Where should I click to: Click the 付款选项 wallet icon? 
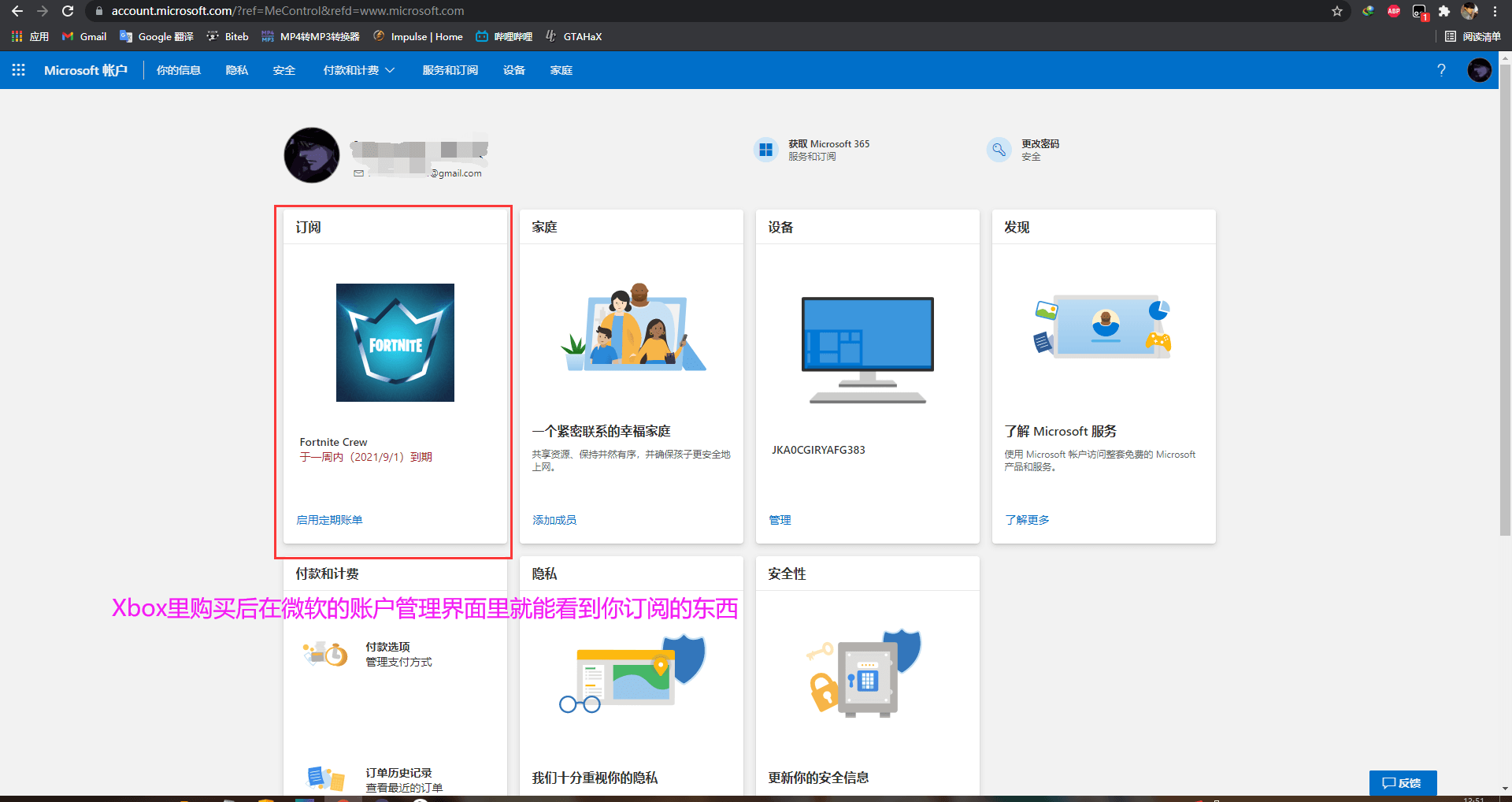coord(326,654)
